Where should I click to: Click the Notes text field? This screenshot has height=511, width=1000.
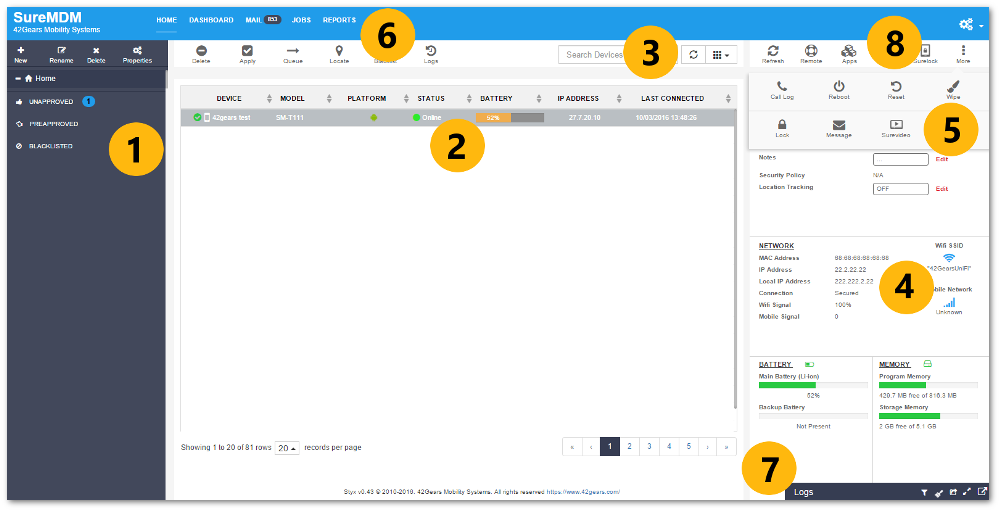(901, 159)
